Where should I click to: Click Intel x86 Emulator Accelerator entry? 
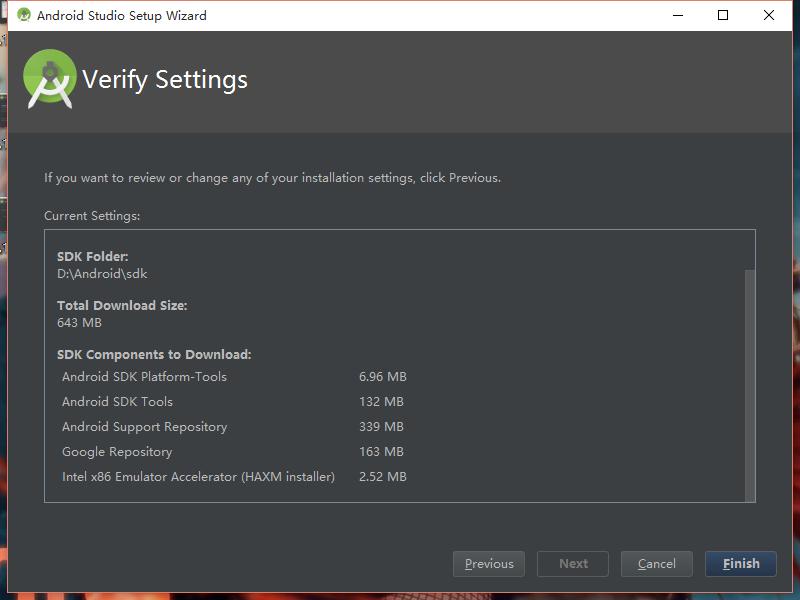[198, 477]
